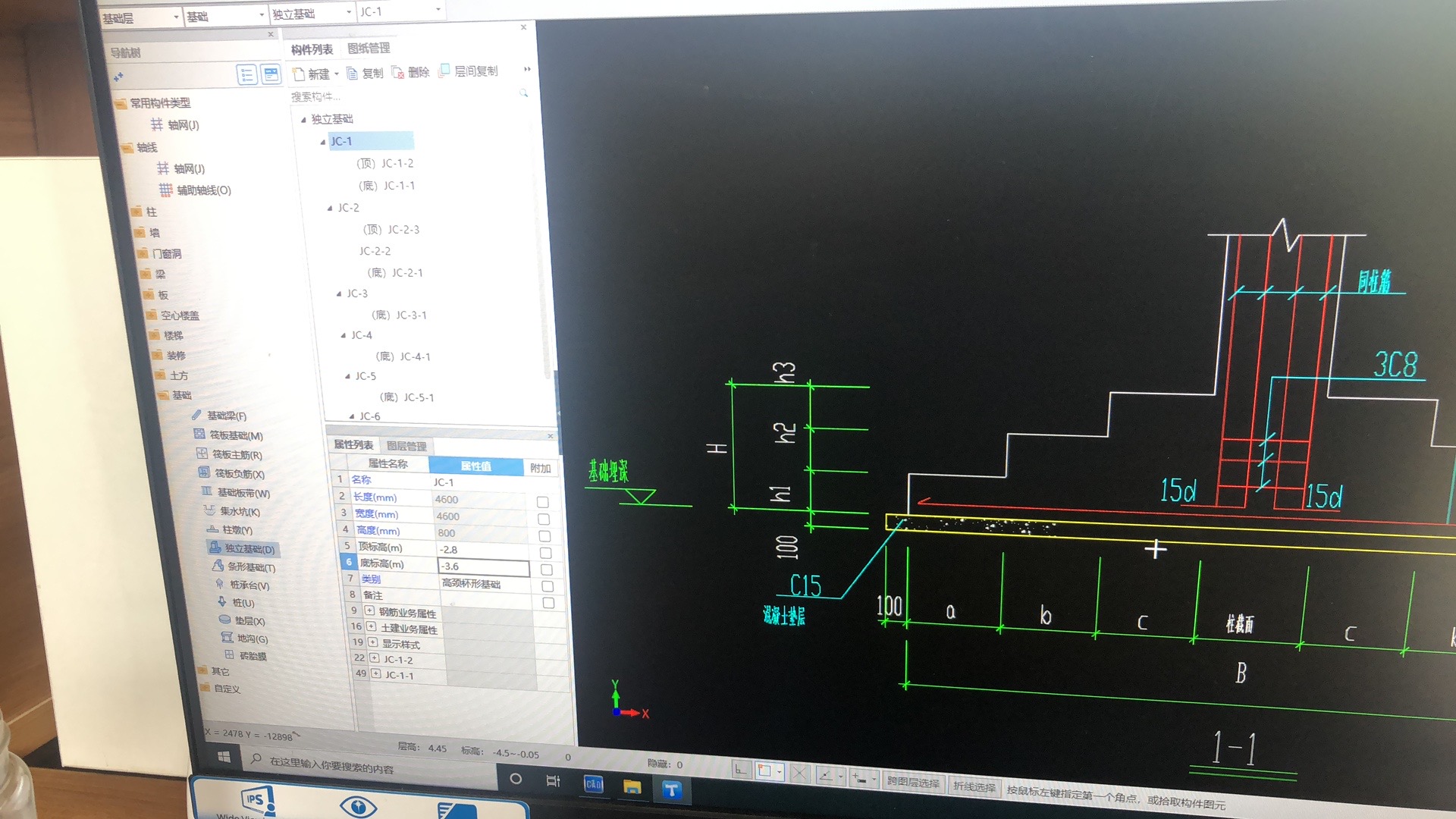The width and height of the screenshot is (1456, 819).
Task: Select (顶) JC-1-2 in component tree
Action: (x=385, y=163)
